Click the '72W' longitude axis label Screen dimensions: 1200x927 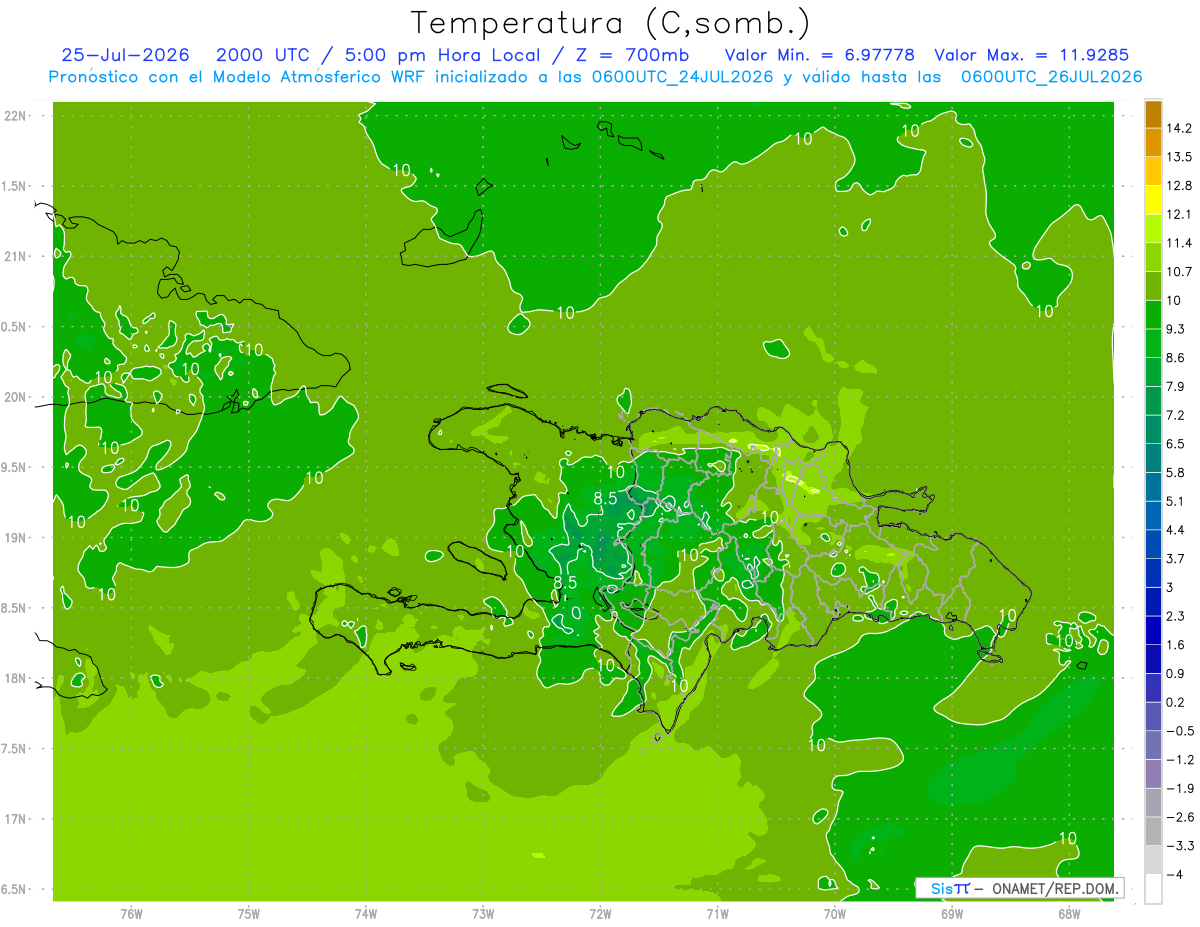pyautogui.click(x=600, y=914)
